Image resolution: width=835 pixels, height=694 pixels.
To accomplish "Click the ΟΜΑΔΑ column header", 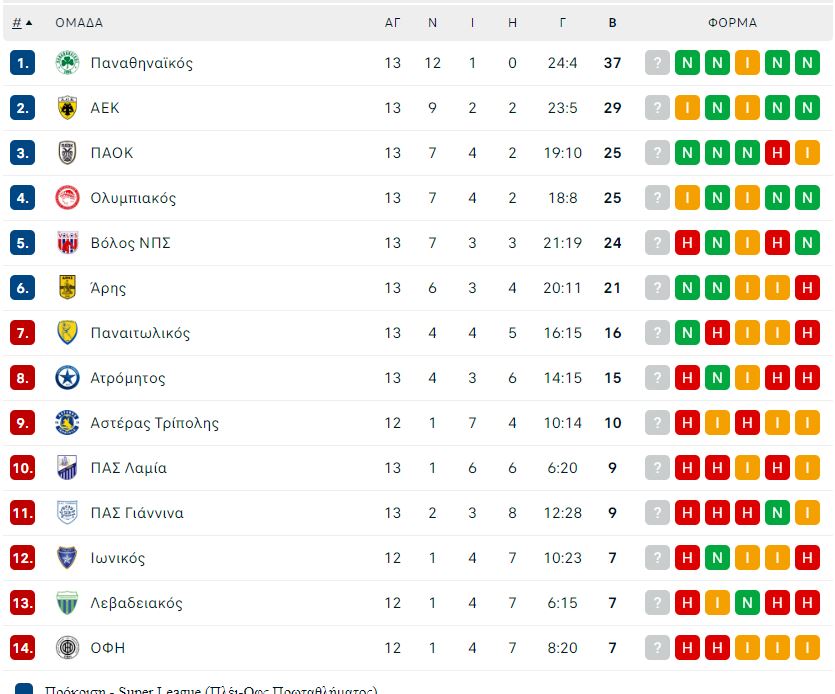I will pyautogui.click(x=79, y=23).
